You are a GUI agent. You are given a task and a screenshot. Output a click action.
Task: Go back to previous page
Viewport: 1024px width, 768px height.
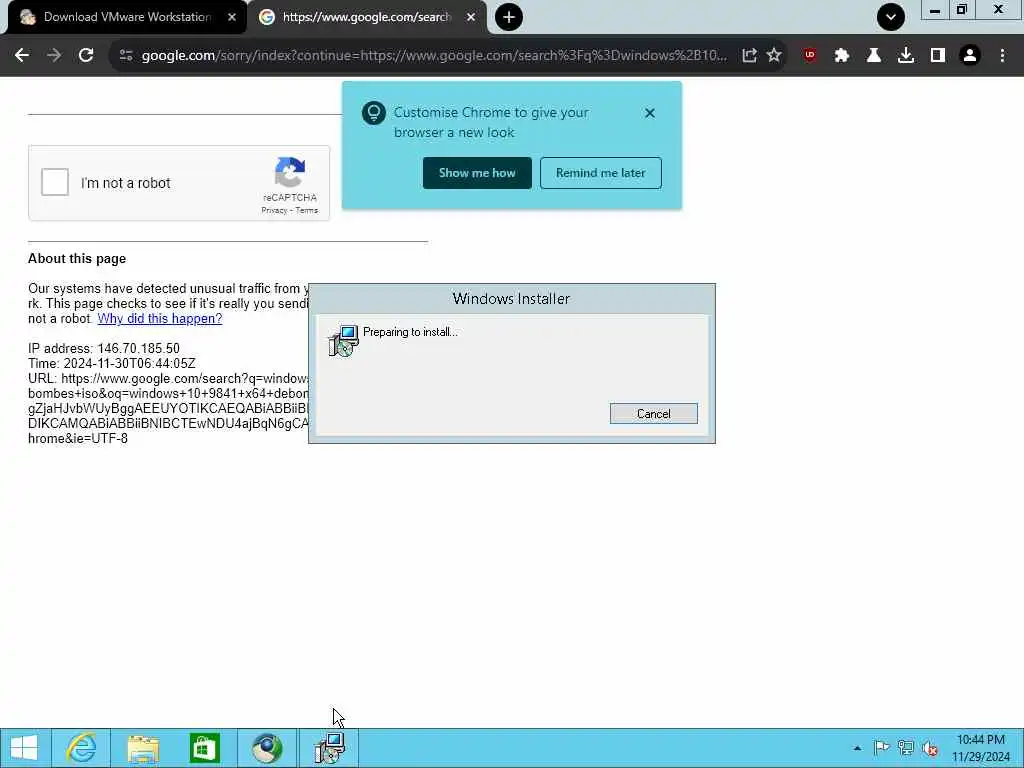point(22,56)
